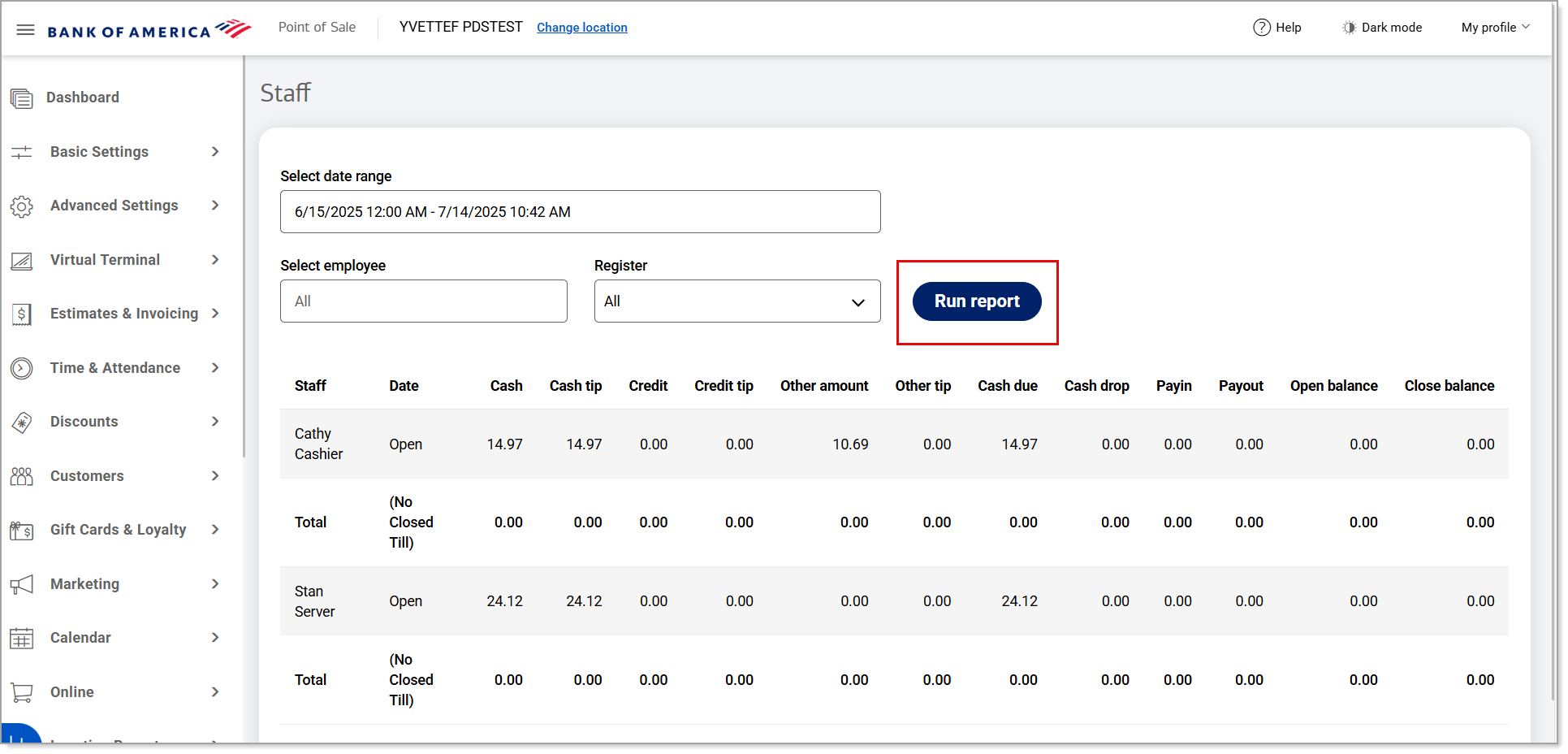Click the Stan Server staff name
The width and height of the screenshot is (1568, 754).
tap(314, 602)
